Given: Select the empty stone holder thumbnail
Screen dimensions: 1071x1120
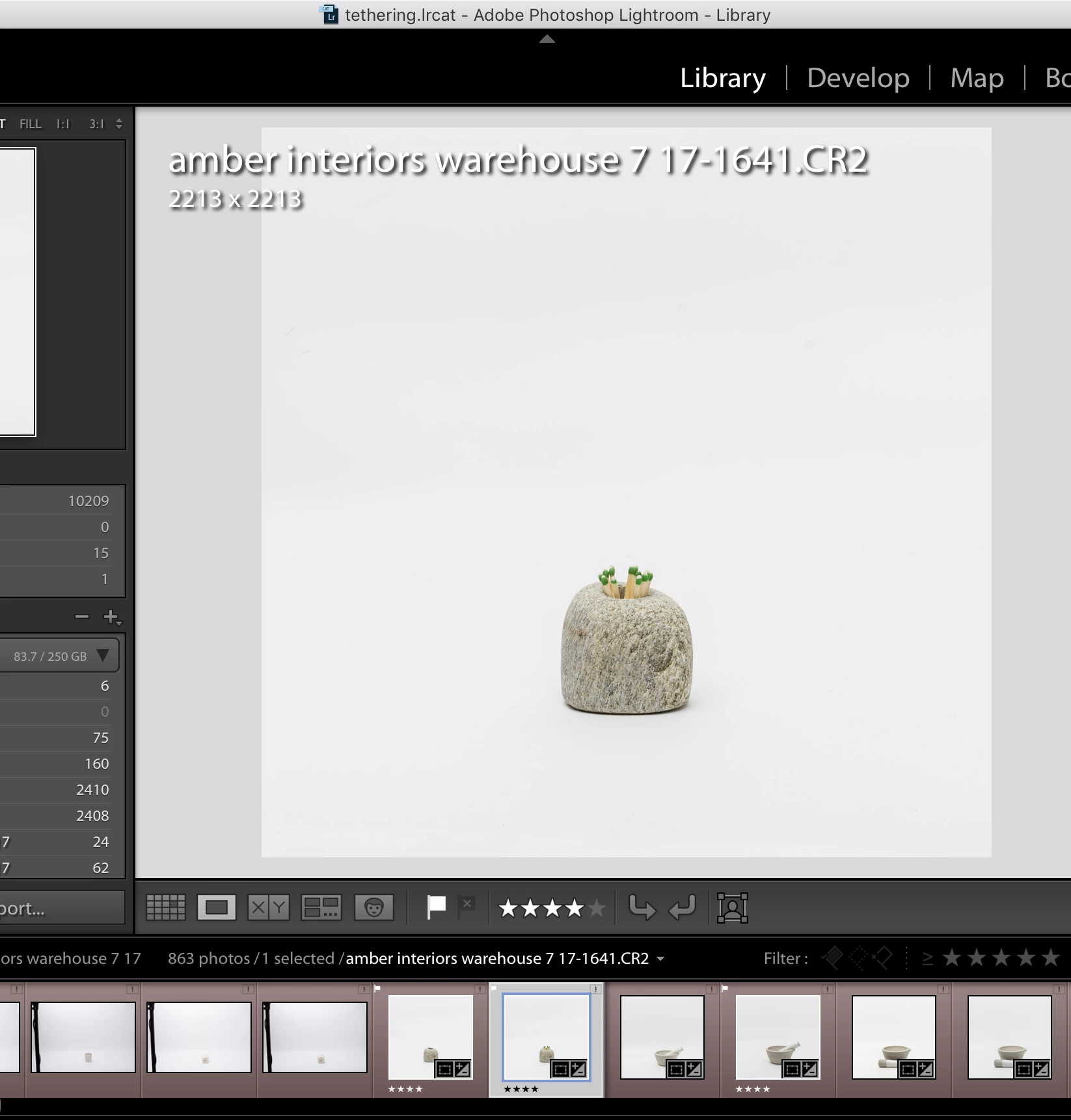Looking at the screenshot, I should click(431, 1037).
